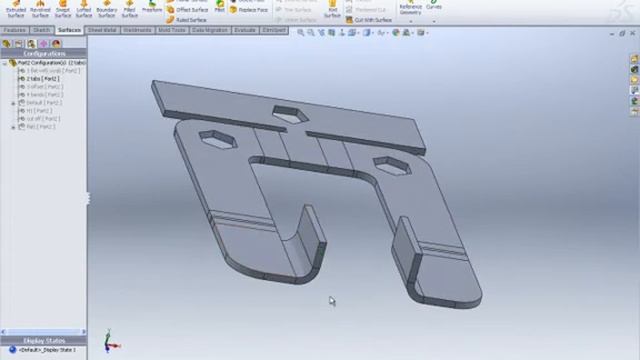
Task: Click the Fillet tool icon
Action: (220, 6)
